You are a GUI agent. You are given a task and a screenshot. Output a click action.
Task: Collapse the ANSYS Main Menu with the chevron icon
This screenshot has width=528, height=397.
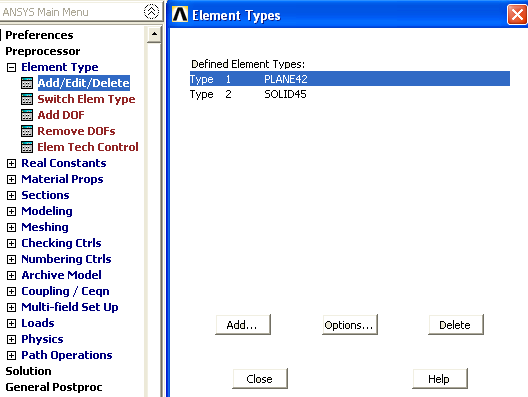tap(151, 12)
